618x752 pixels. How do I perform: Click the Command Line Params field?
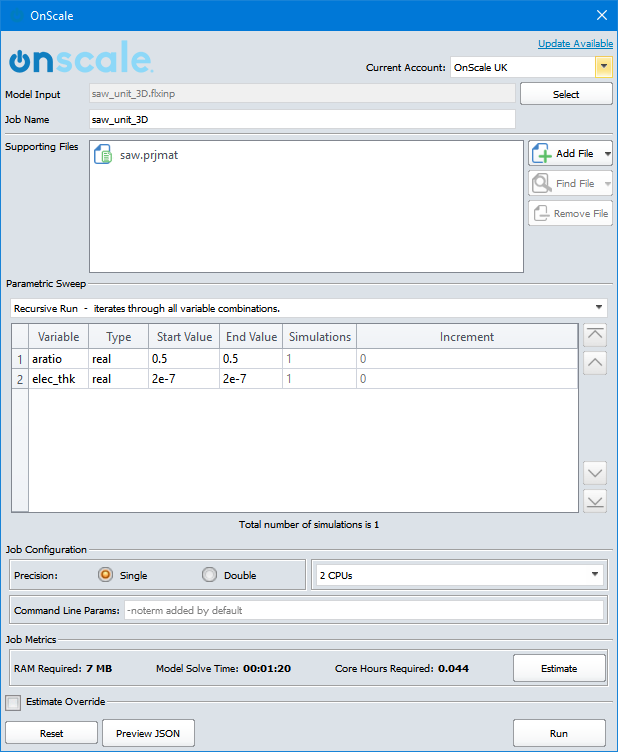[x=364, y=610]
